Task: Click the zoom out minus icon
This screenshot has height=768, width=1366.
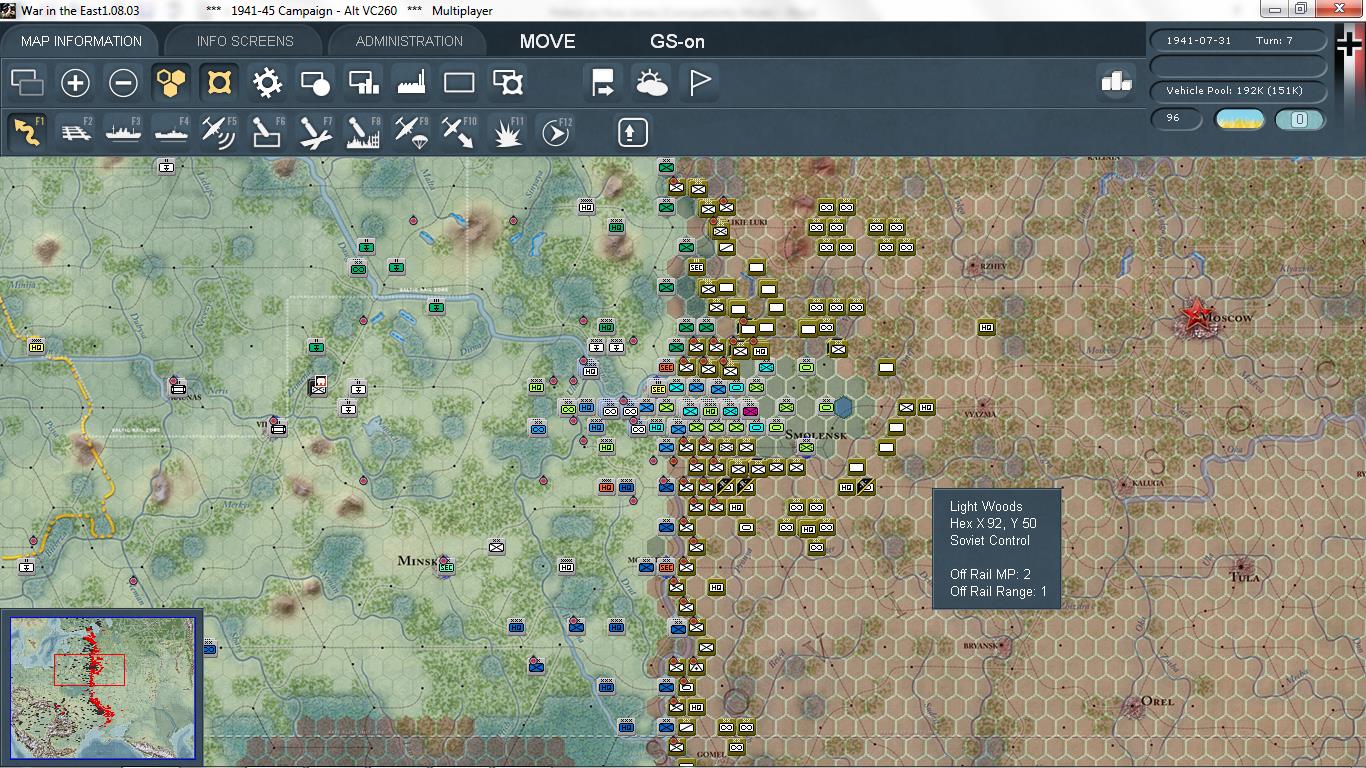Action: point(123,83)
